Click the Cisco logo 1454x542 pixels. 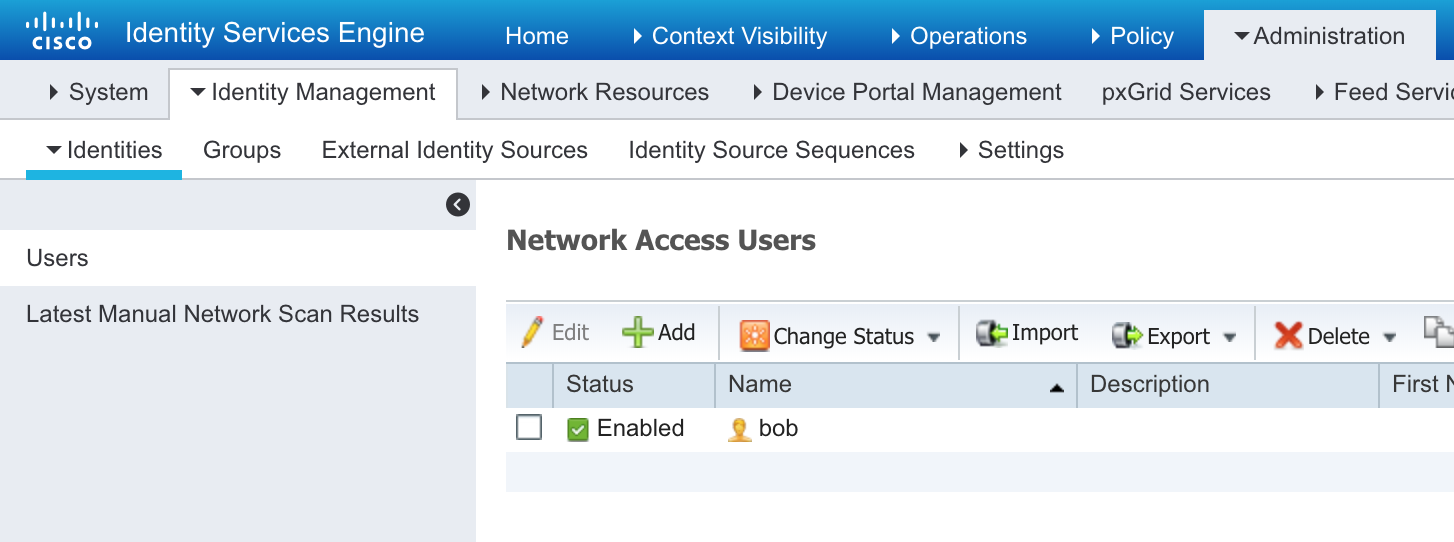62,31
